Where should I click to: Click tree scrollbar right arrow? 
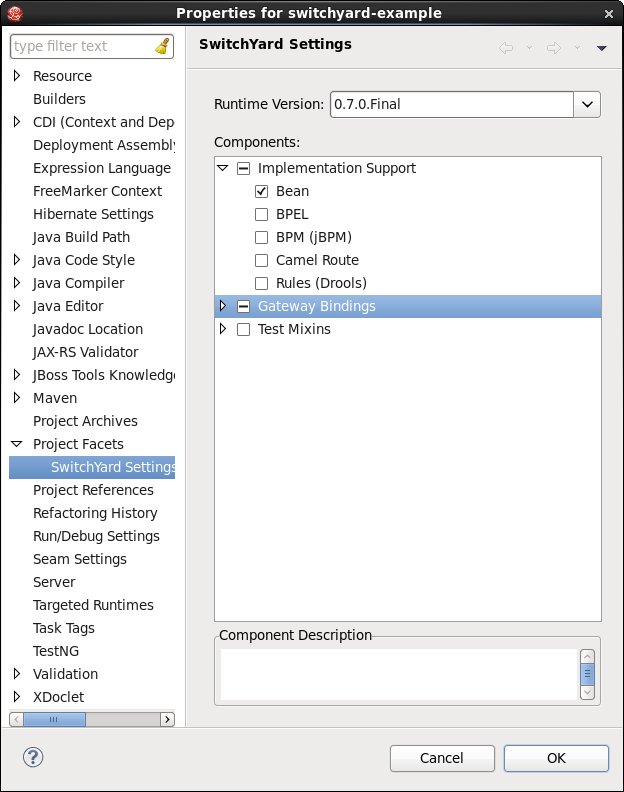tap(167, 719)
